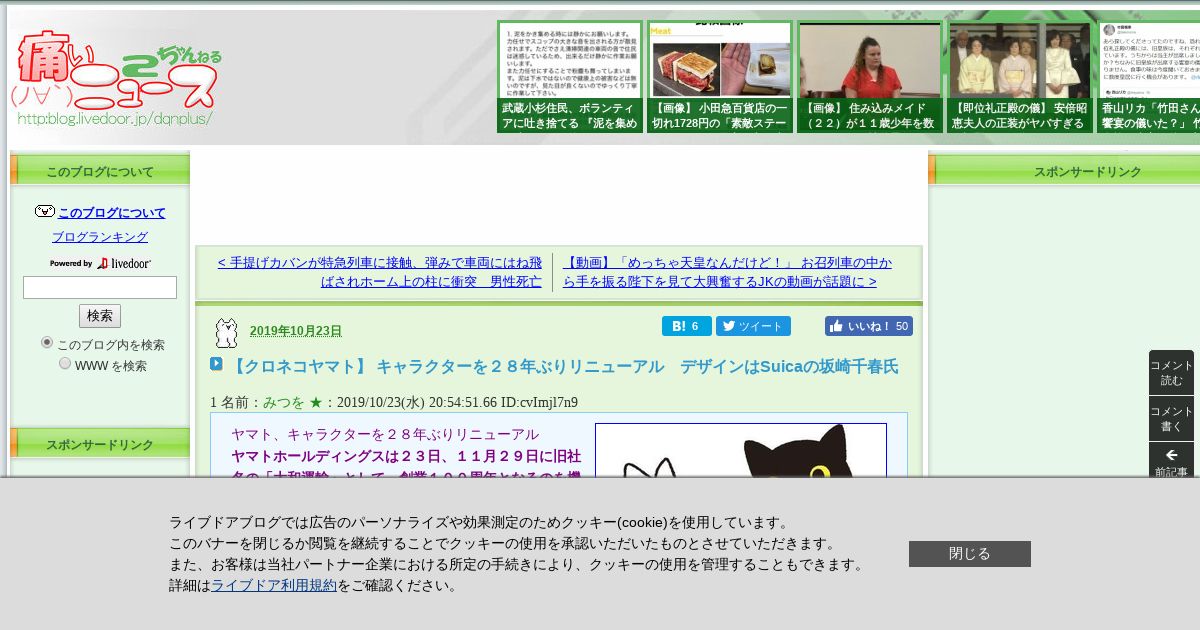Click the Facebook いいね！ 50 button
The image size is (1200, 630).
pyautogui.click(x=869, y=326)
